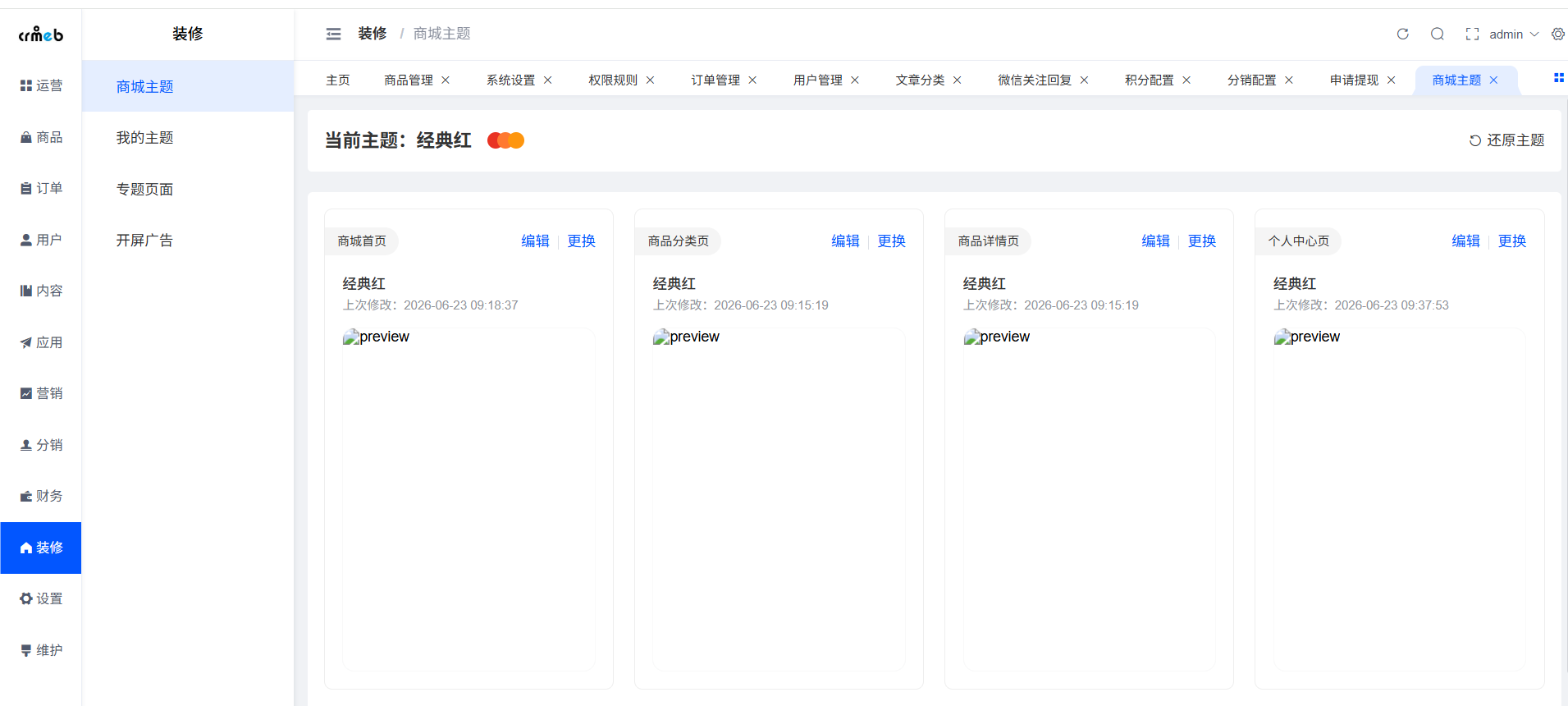The height and width of the screenshot is (706, 1568).
Task: Switch to the 微信关注回复 tab
Action: 1035,80
